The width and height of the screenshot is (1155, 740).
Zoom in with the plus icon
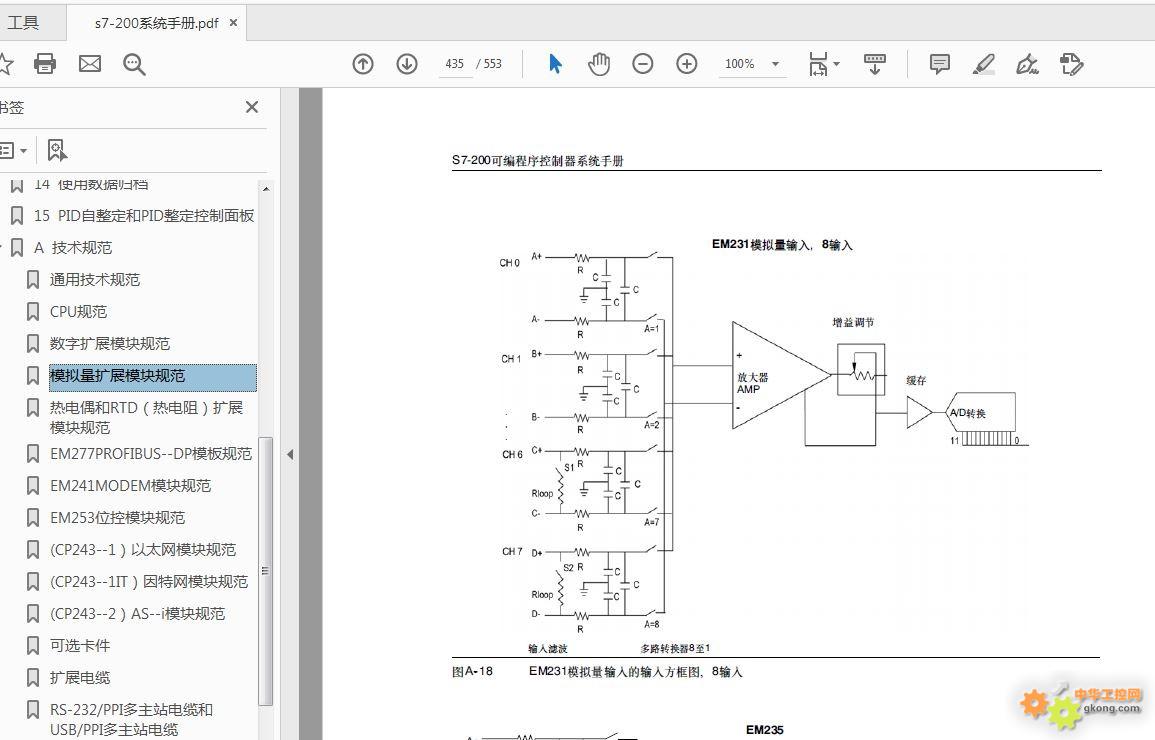point(687,64)
